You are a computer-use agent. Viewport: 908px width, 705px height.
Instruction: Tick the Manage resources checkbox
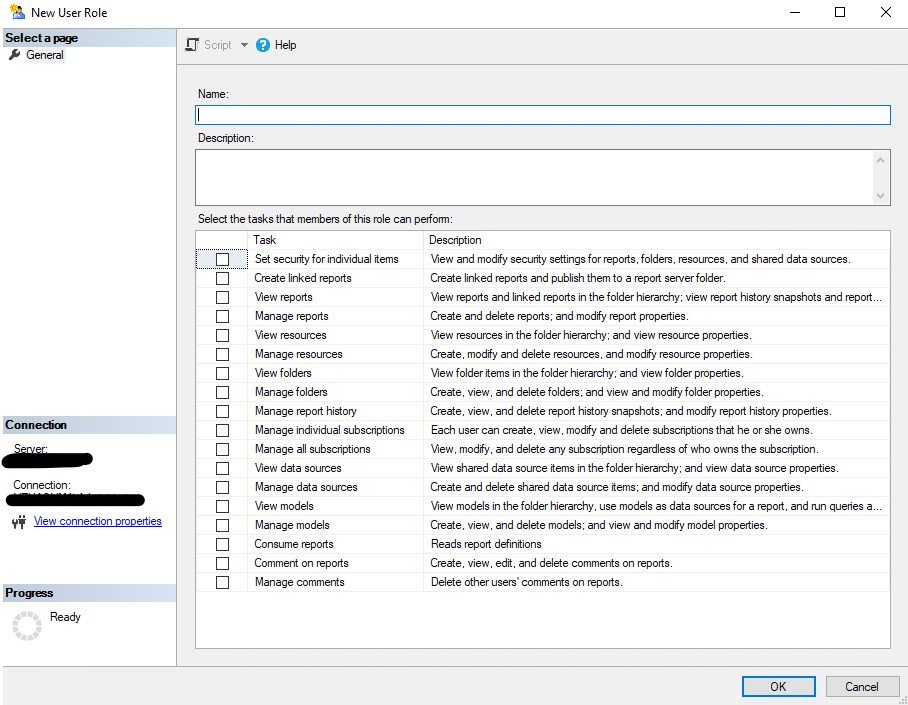coord(222,354)
